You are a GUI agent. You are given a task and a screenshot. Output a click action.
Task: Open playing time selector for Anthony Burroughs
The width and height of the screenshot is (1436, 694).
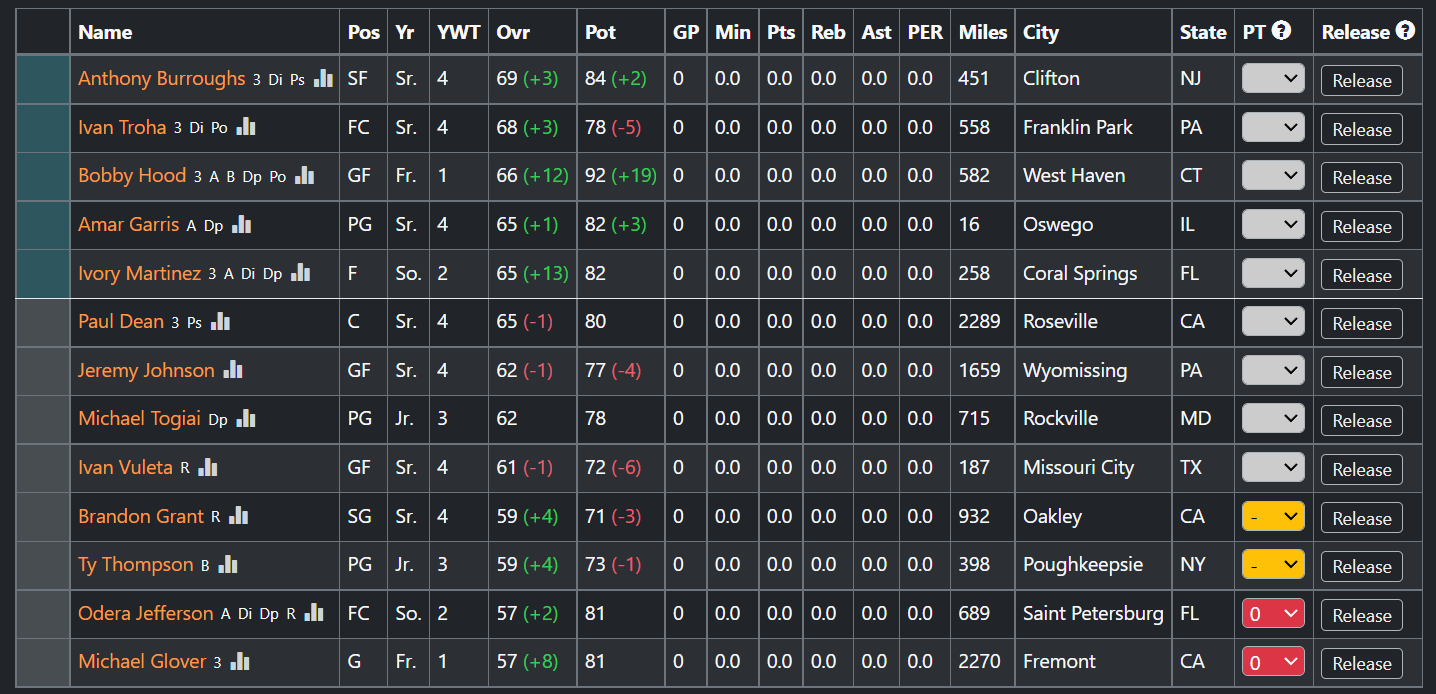(1273, 78)
